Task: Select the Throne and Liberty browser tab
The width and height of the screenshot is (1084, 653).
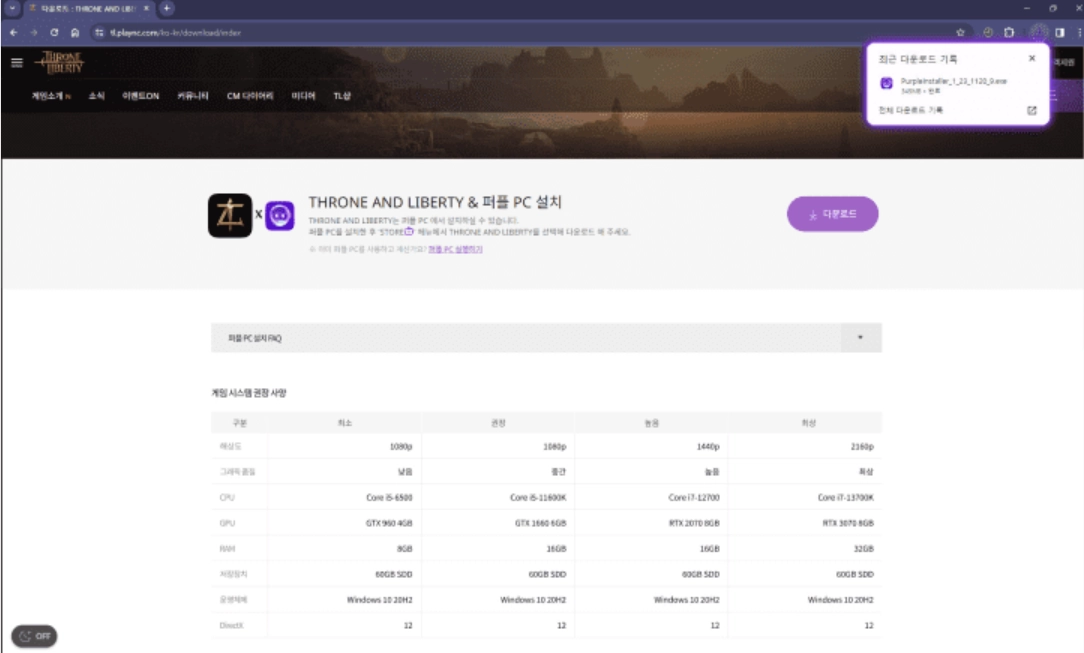Action: point(88,8)
